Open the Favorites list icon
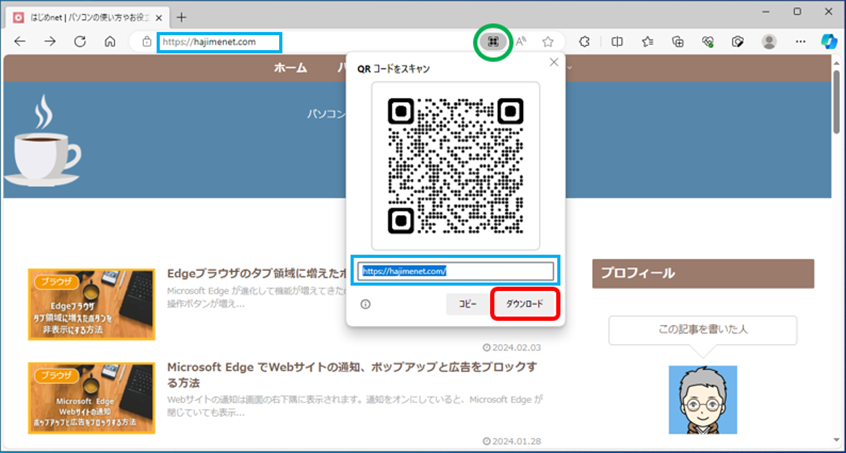 pos(648,42)
